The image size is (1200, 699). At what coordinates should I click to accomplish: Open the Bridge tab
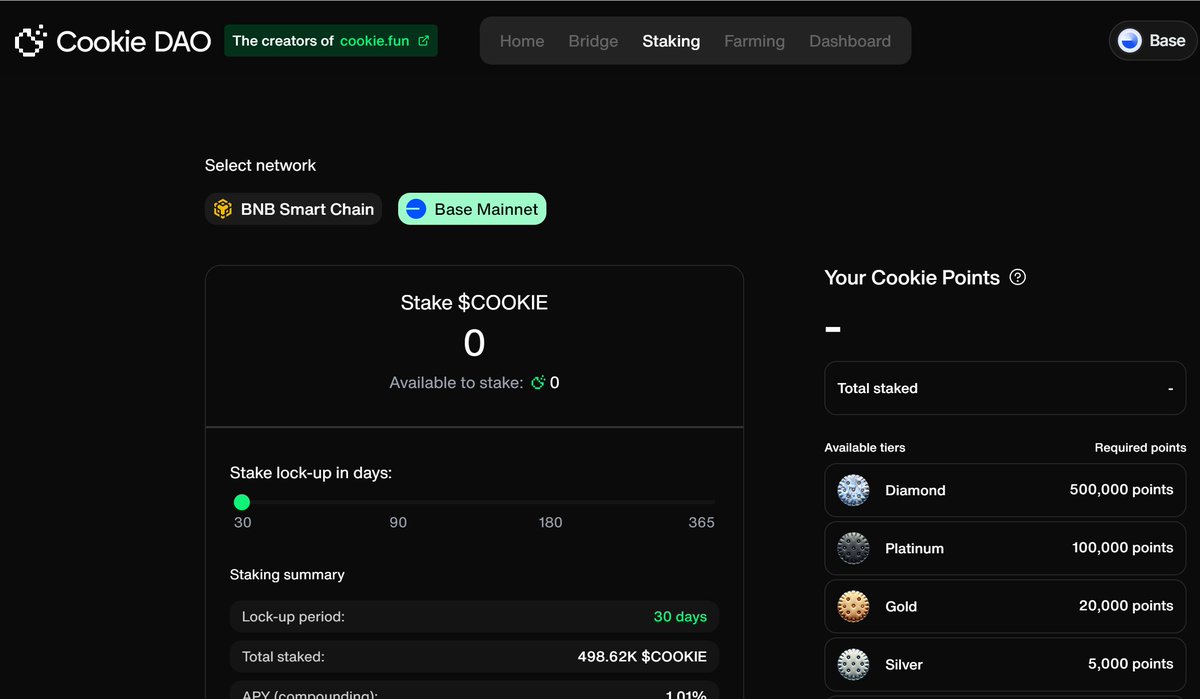[x=593, y=41]
